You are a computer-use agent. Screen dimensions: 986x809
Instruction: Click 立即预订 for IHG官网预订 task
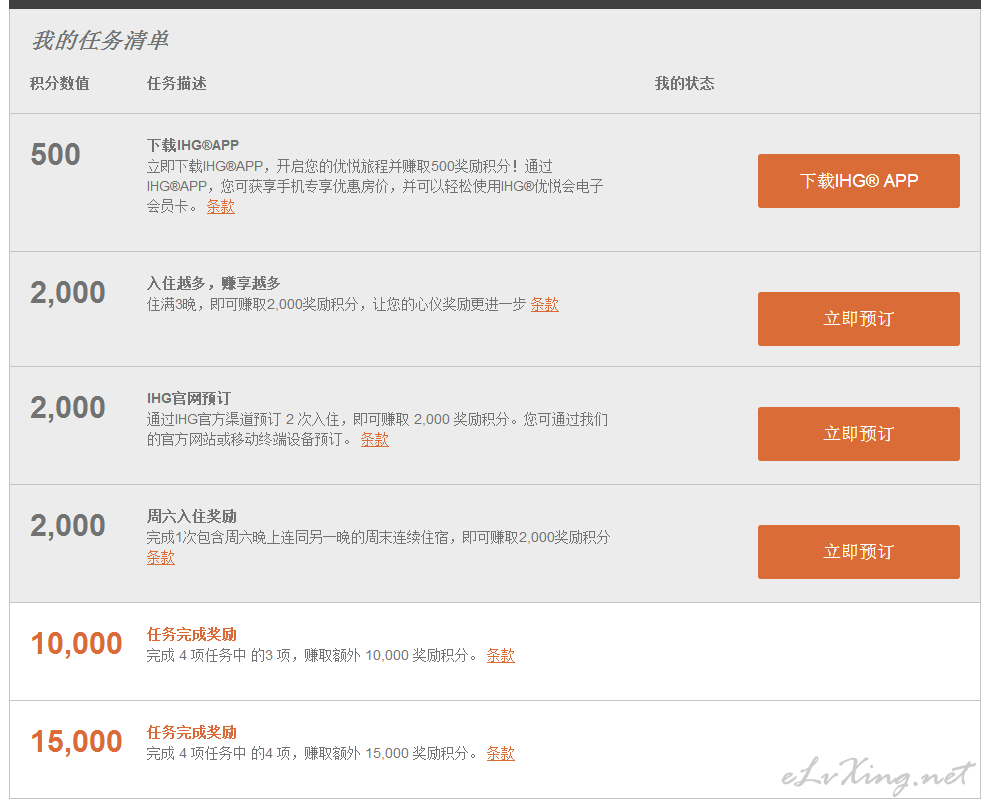[x=858, y=434]
